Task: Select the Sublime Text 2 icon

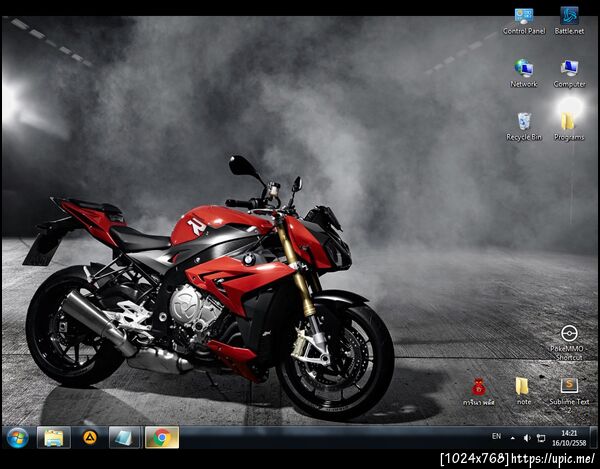Action: pyautogui.click(x=569, y=396)
